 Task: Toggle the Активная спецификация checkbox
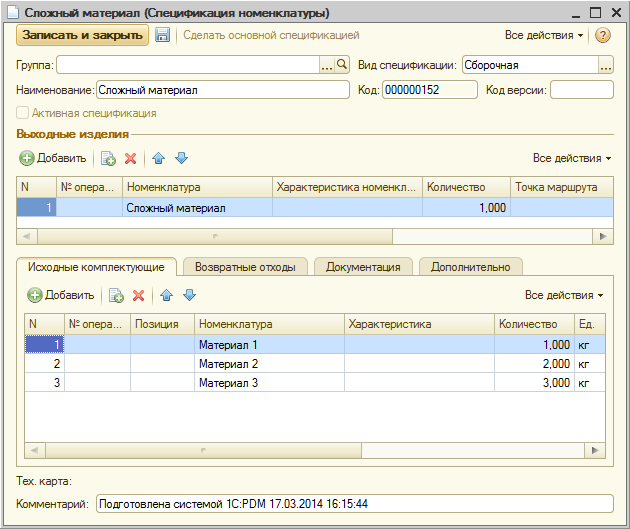(22, 113)
